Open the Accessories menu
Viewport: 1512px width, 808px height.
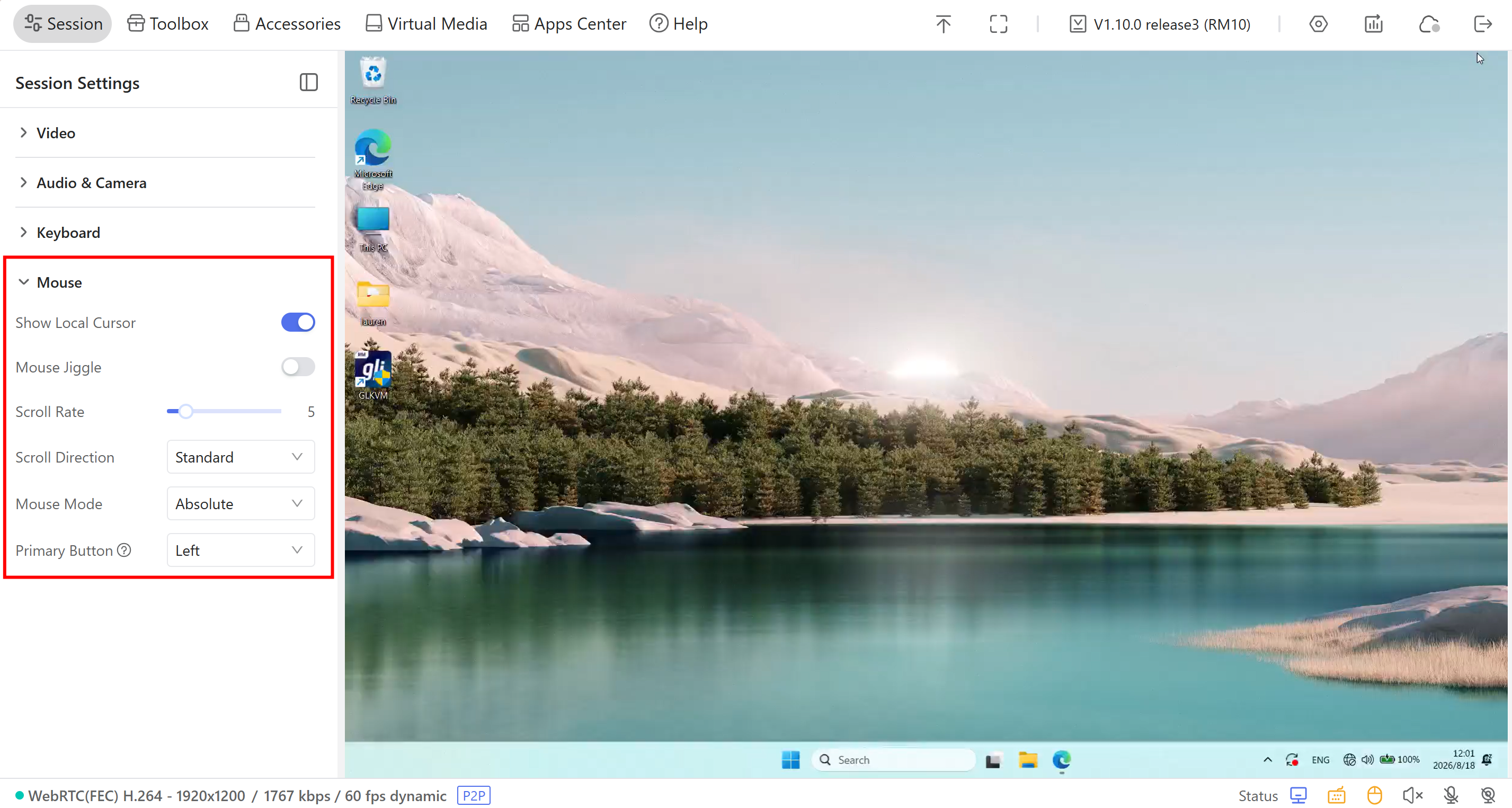pos(287,24)
